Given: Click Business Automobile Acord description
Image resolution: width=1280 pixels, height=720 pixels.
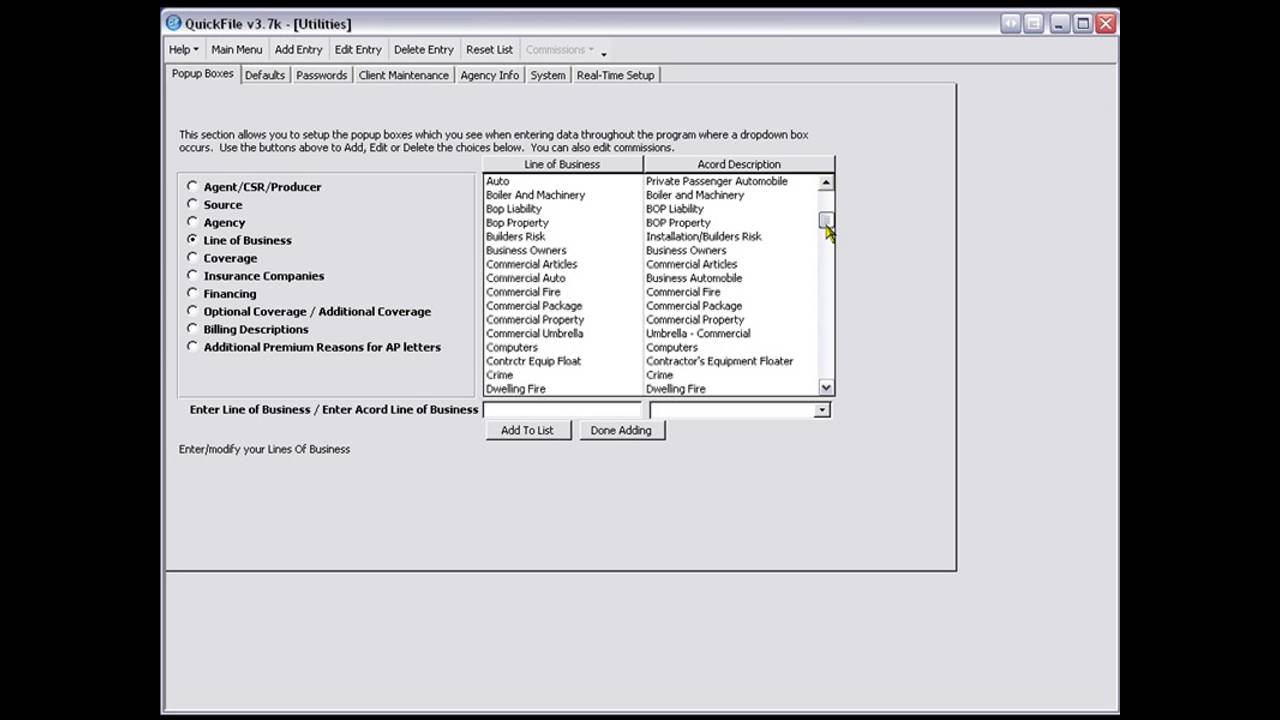Looking at the screenshot, I should pyautogui.click(x=694, y=278).
